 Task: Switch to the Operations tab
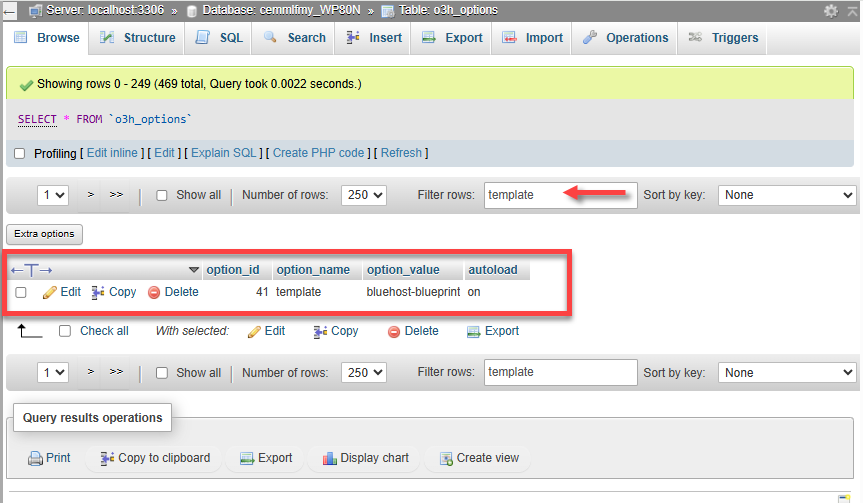pos(624,37)
